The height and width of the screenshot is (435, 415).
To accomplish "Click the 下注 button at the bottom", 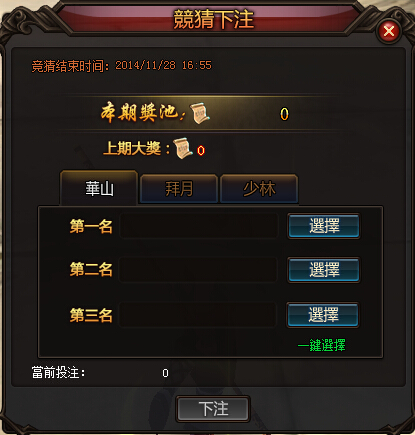I will tap(213, 409).
